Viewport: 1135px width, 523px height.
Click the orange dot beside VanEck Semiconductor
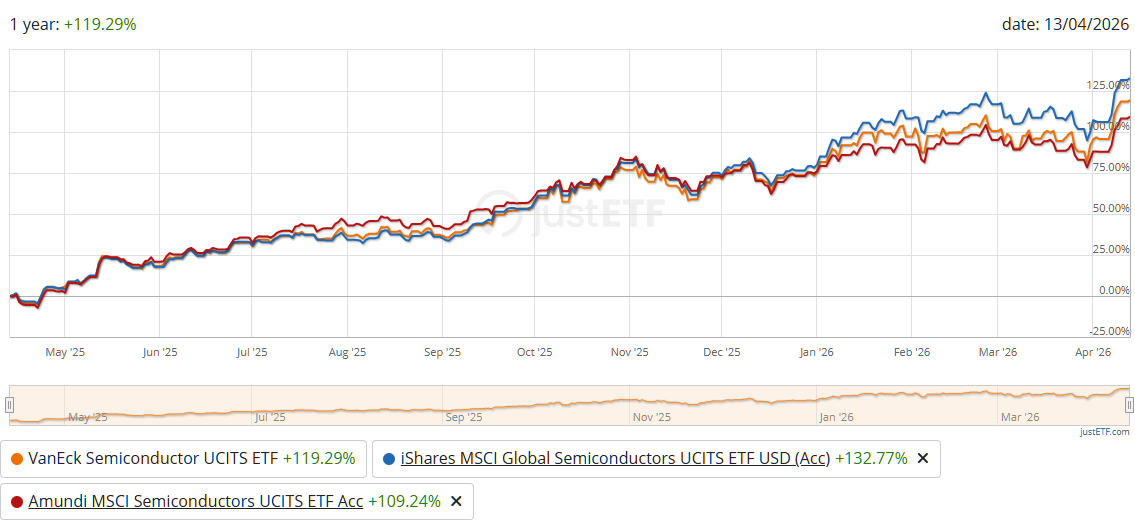tap(17, 459)
